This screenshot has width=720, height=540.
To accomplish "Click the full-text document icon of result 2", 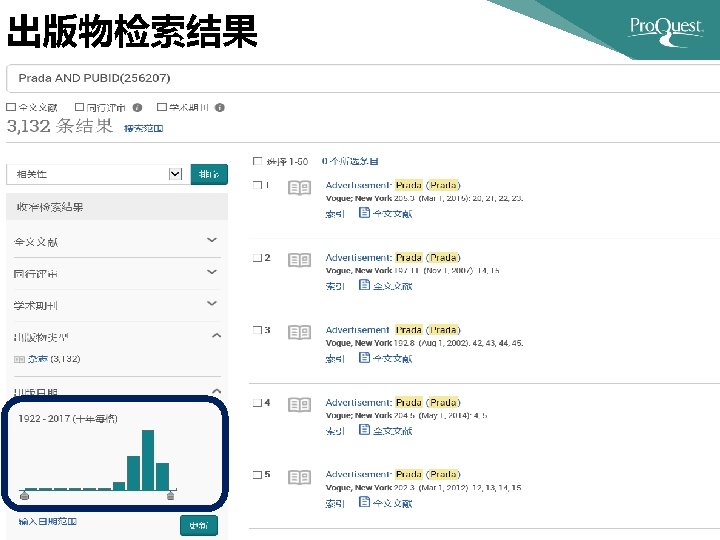I will [364, 285].
